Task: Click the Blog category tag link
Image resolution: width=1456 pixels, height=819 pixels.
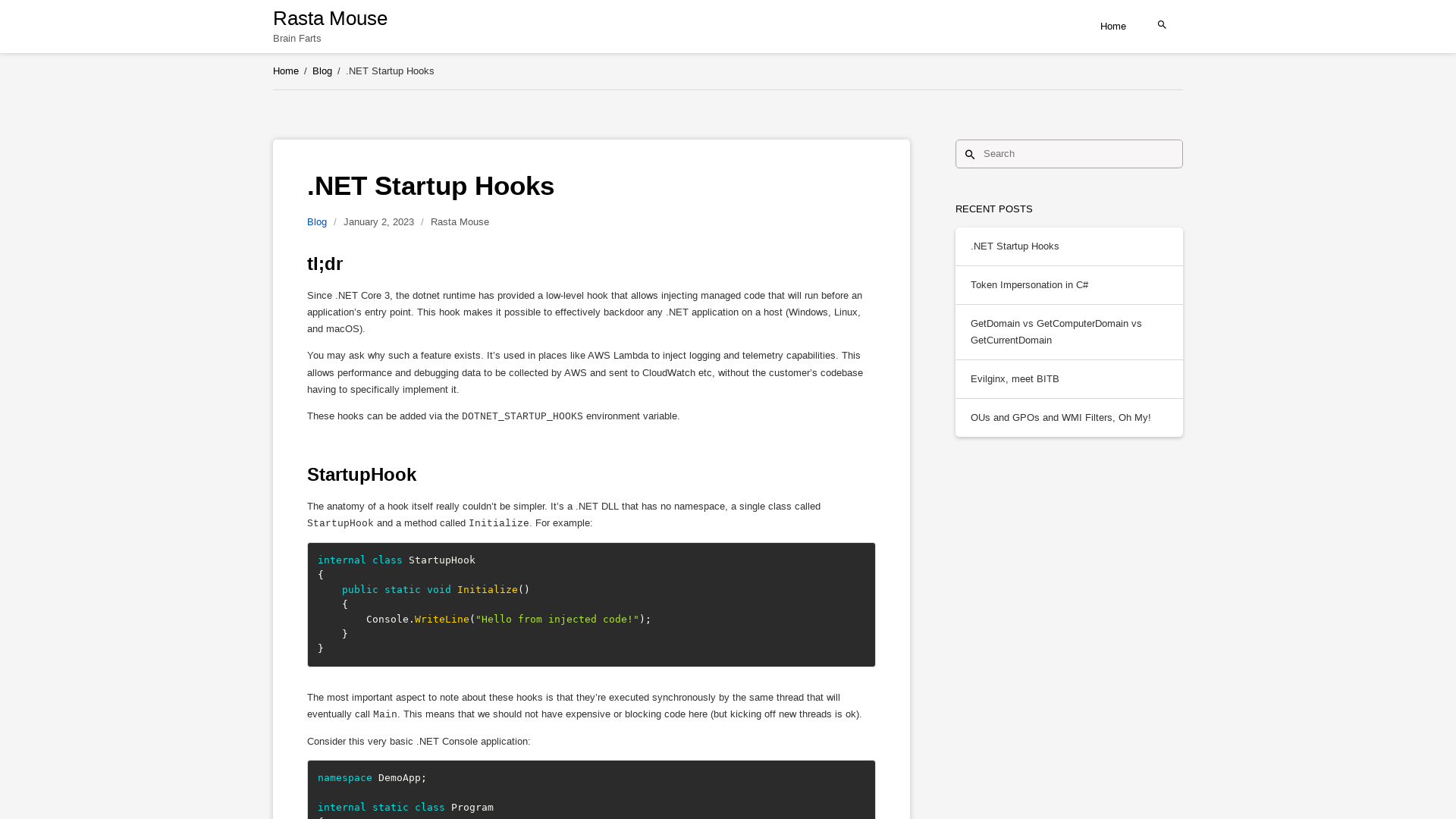Action: 317,222
